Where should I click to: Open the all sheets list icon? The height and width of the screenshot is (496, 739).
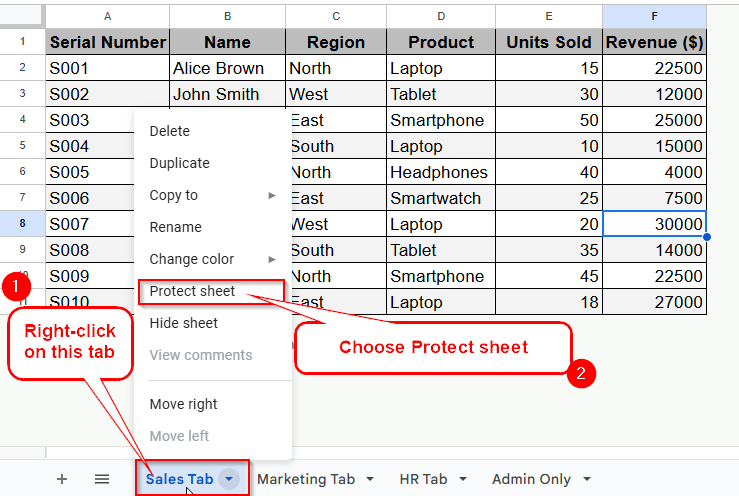[x=102, y=479]
